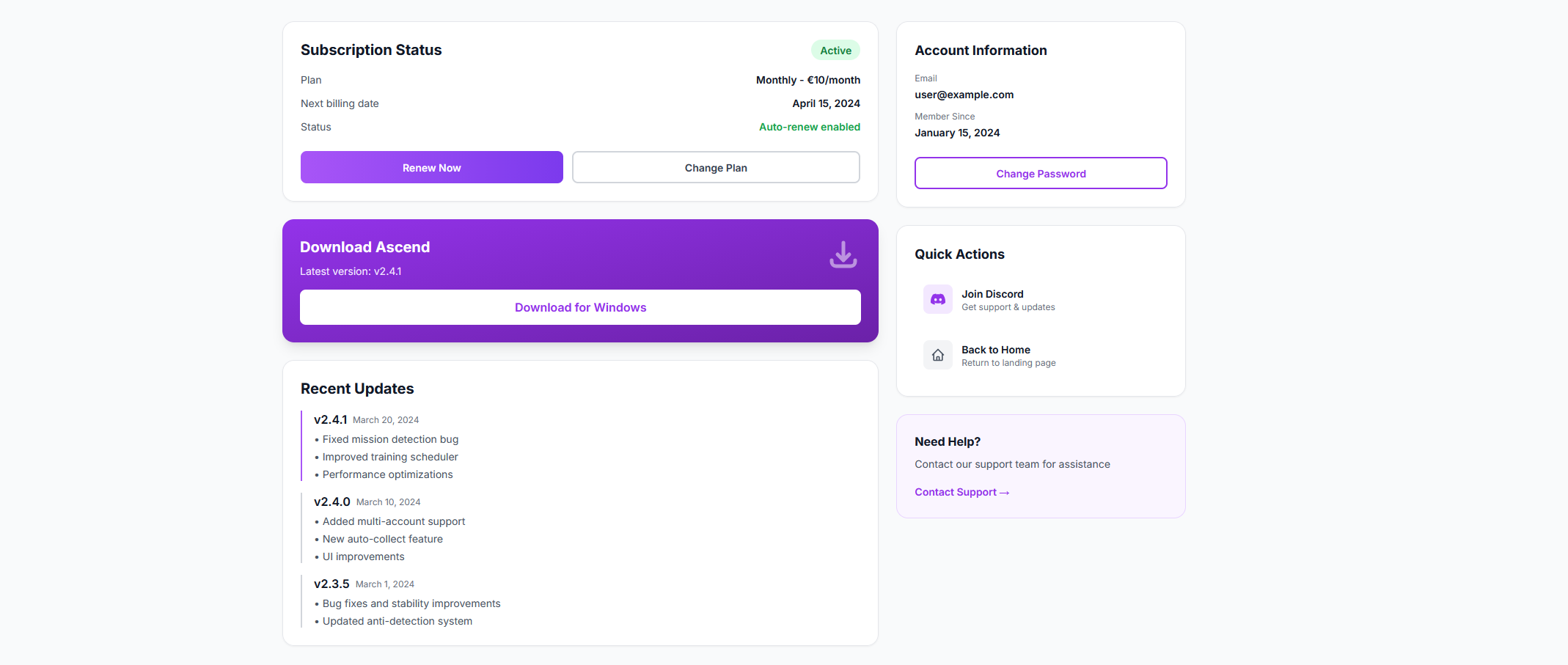
Task: Click the 'Next billing date' label
Action: point(340,103)
